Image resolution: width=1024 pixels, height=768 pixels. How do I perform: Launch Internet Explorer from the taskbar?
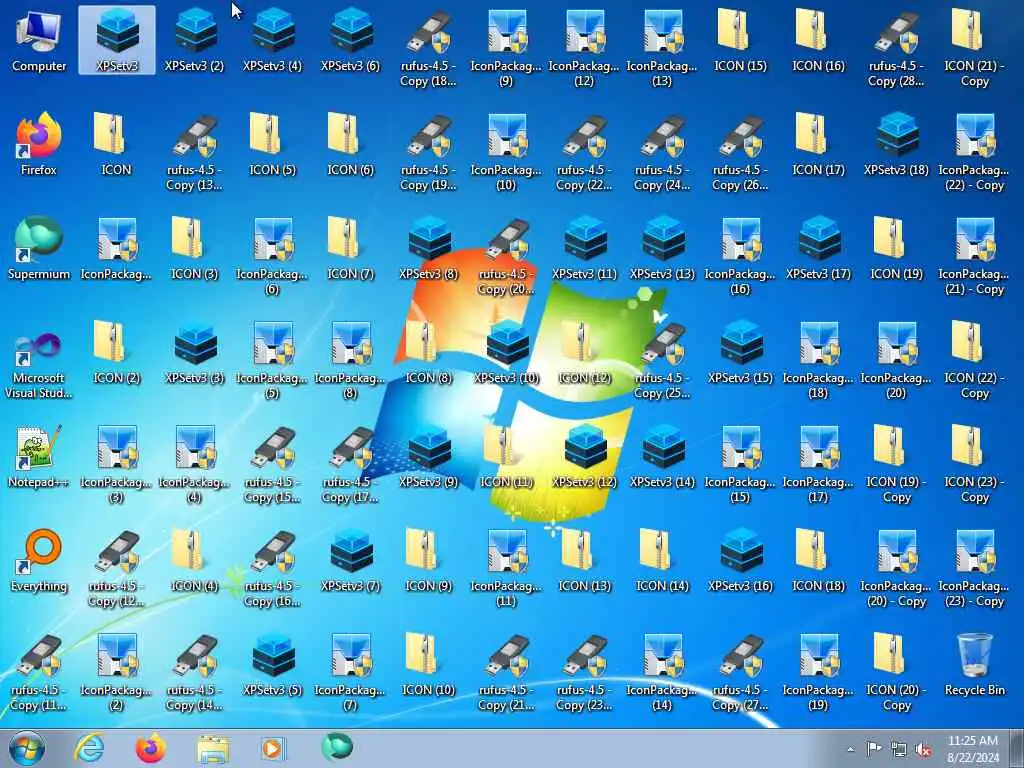click(88, 748)
